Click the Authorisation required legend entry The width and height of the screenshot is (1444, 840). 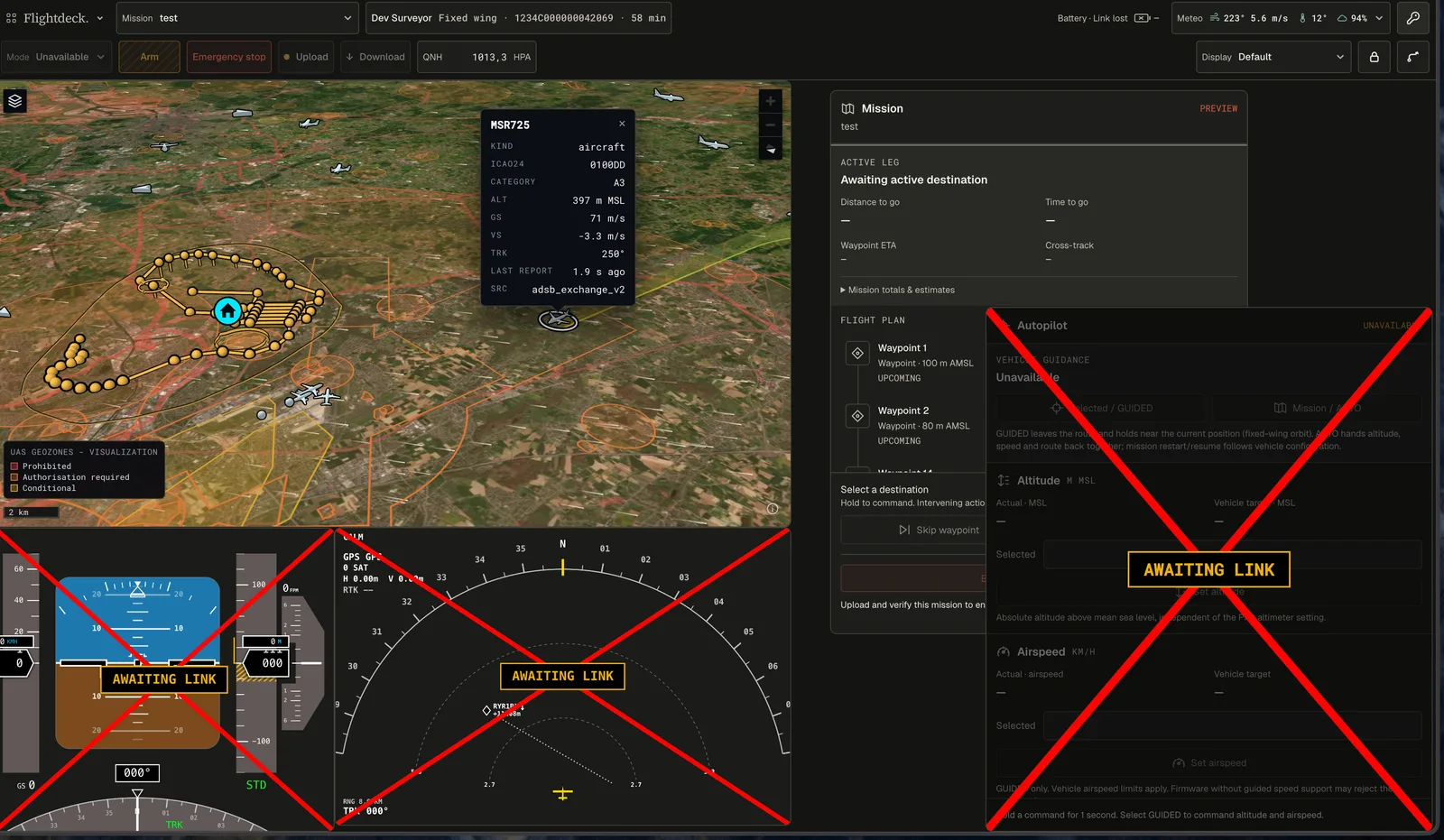coord(69,477)
